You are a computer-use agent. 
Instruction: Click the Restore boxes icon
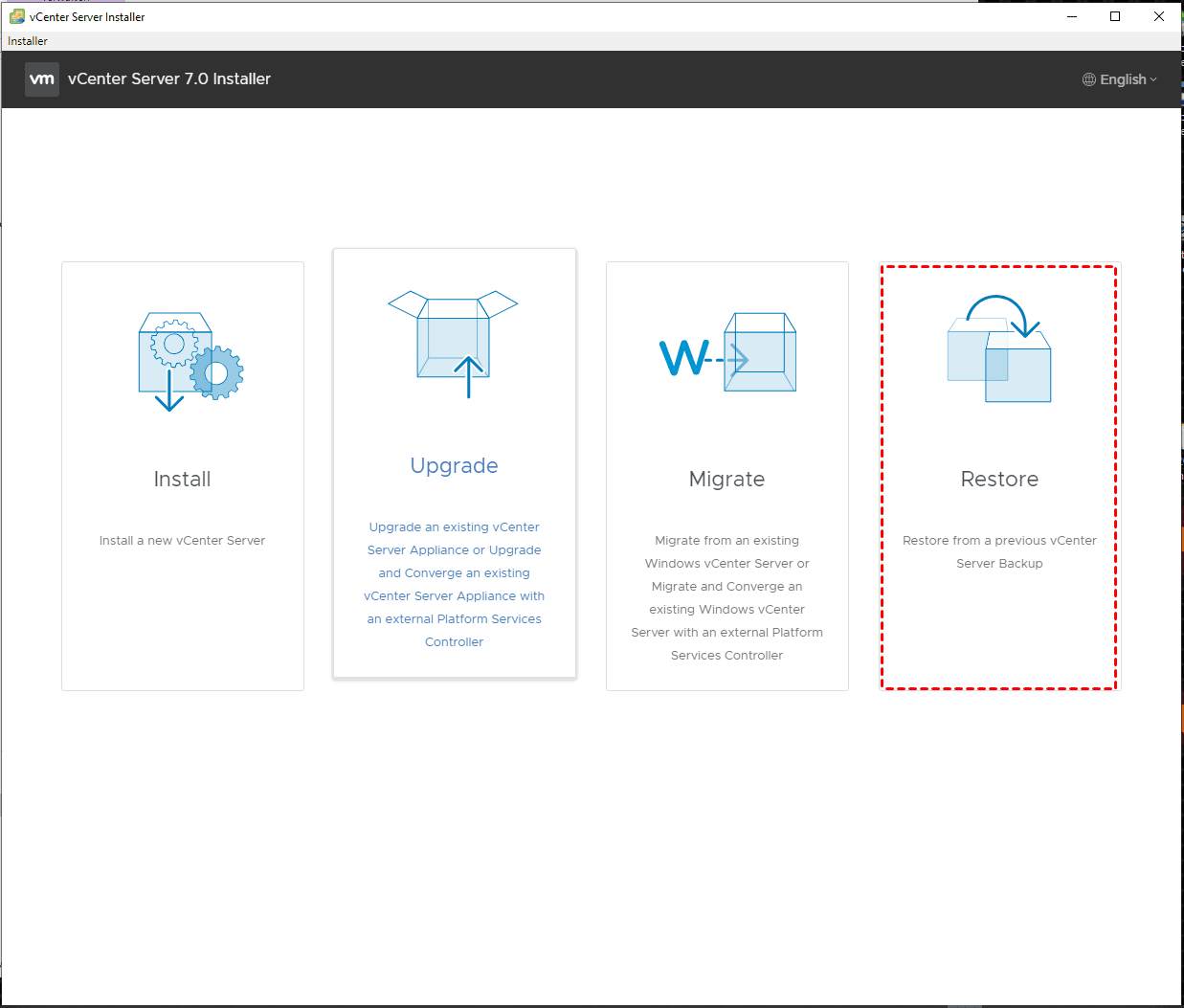pyautogui.click(x=999, y=348)
